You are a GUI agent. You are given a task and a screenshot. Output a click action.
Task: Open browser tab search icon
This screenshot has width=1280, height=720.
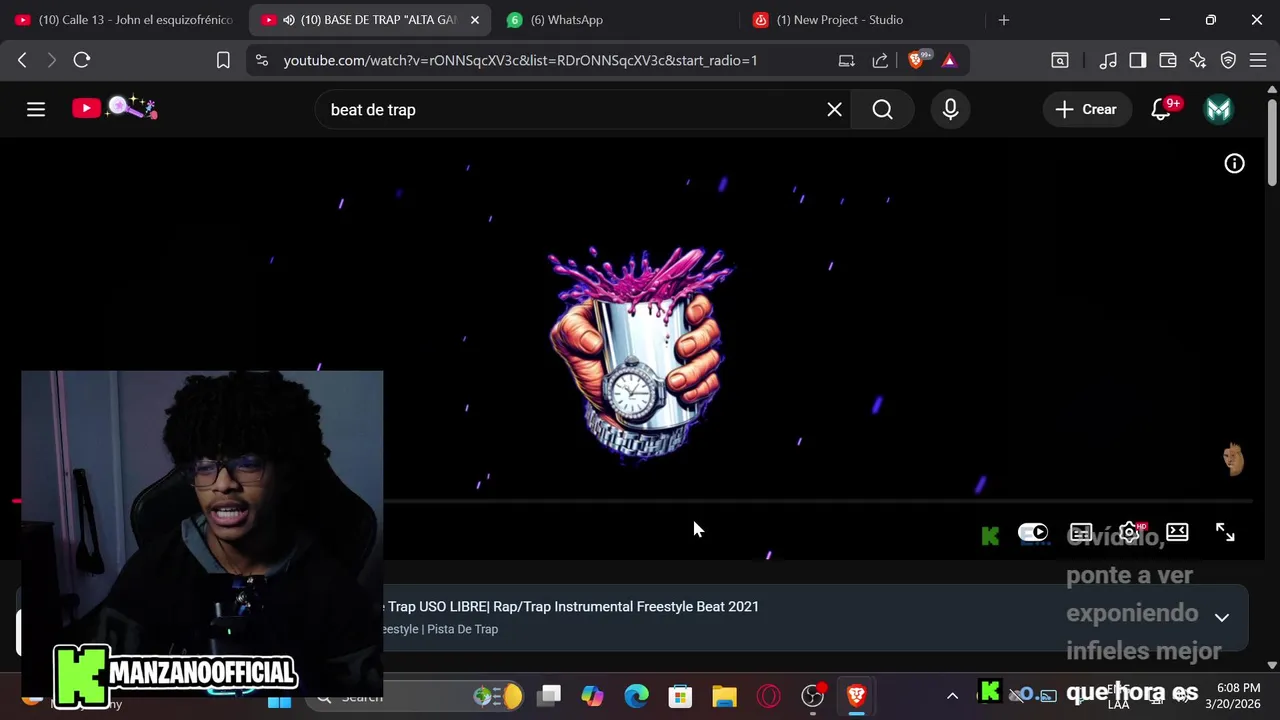coord(1060,60)
